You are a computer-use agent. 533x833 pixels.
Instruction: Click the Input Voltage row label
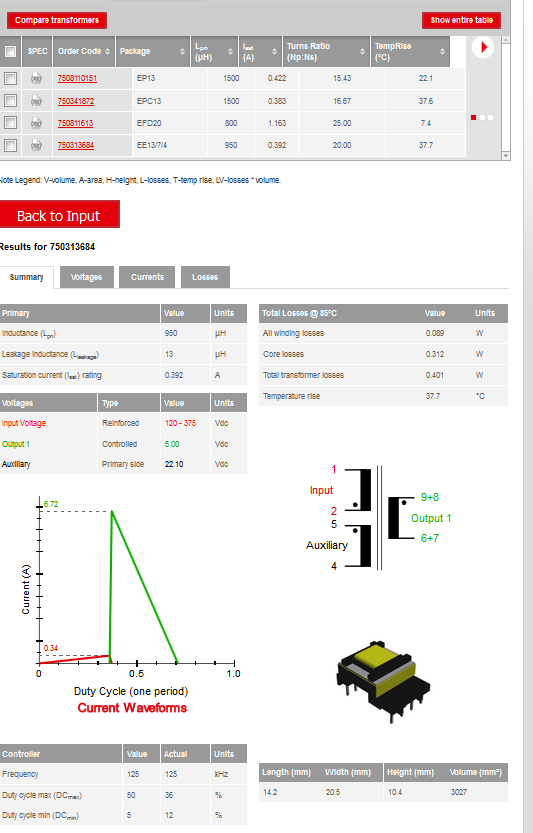(24, 423)
